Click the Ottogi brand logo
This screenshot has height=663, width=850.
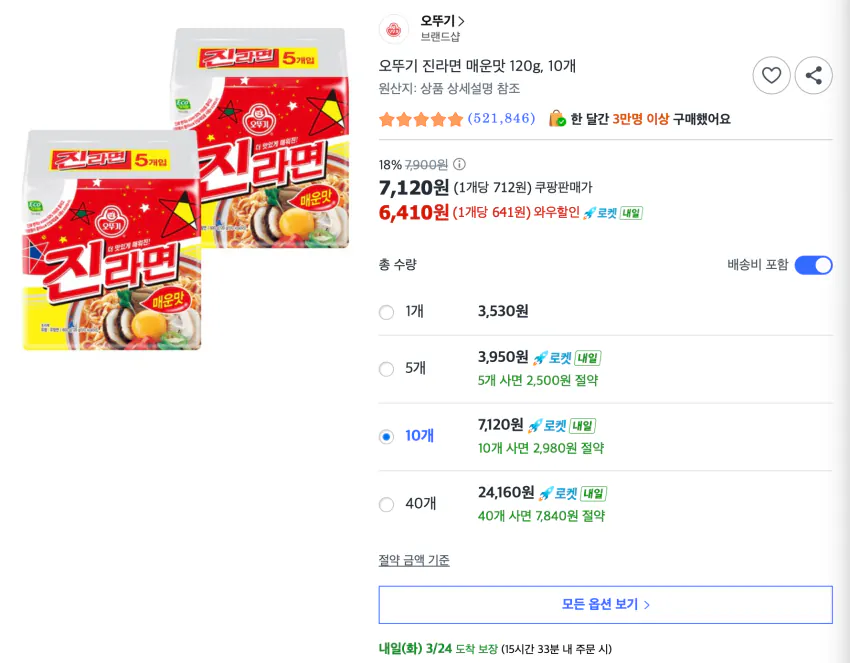point(395,28)
